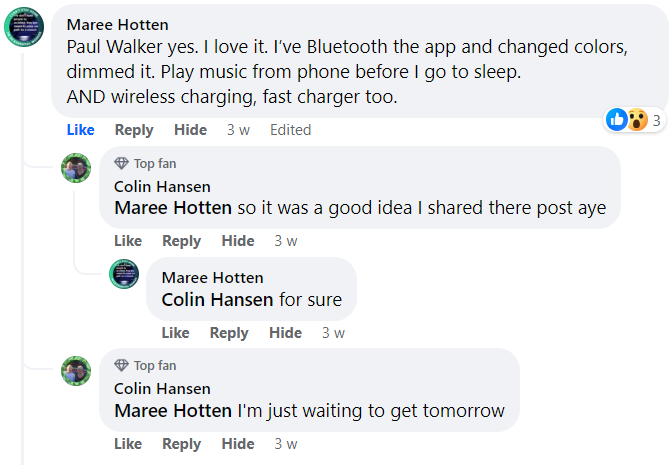Viewport: 671px width, 465px height.
Task: Like Maree's 'for sure' reply
Action: [175, 333]
